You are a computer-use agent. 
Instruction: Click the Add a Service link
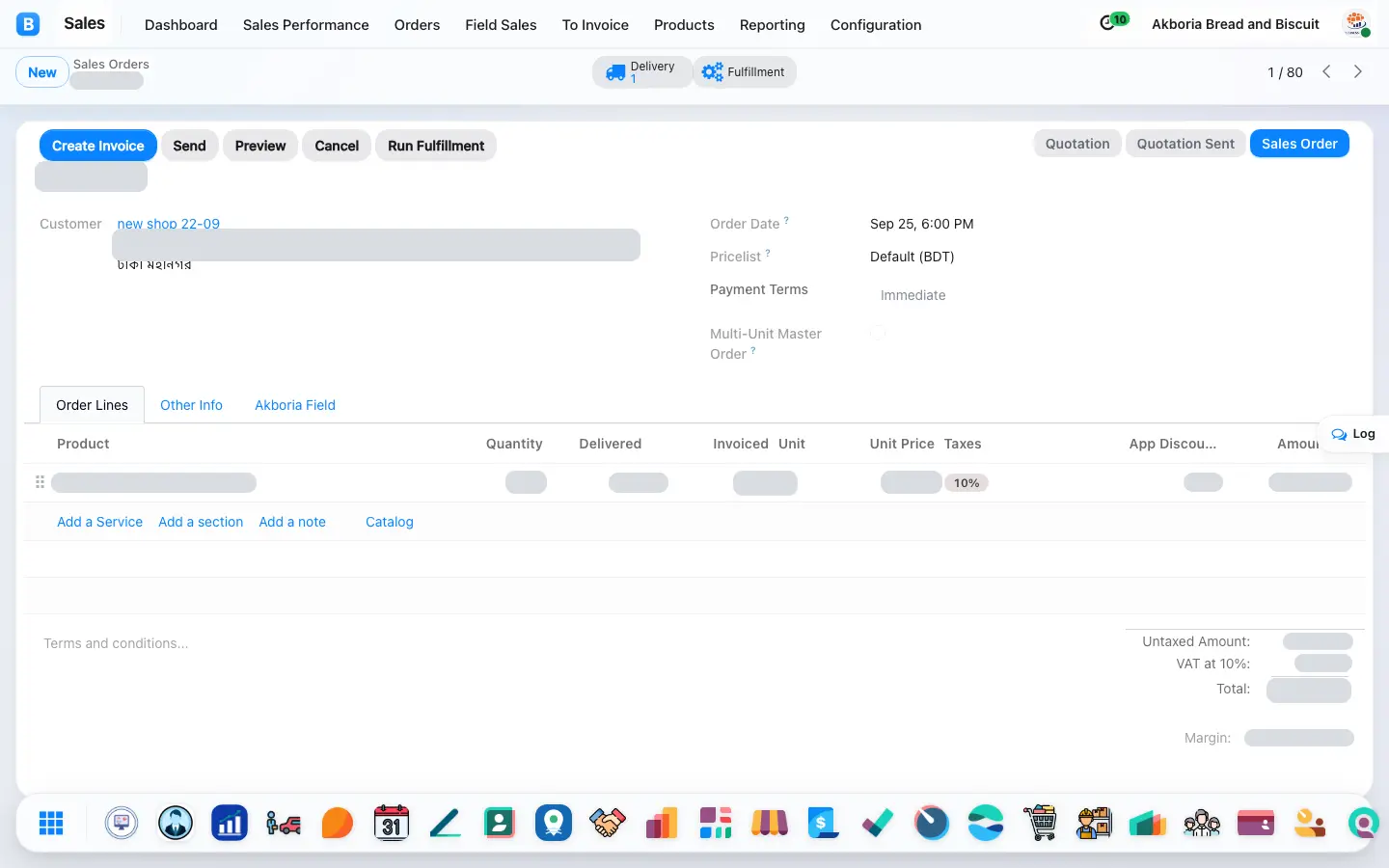click(99, 522)
